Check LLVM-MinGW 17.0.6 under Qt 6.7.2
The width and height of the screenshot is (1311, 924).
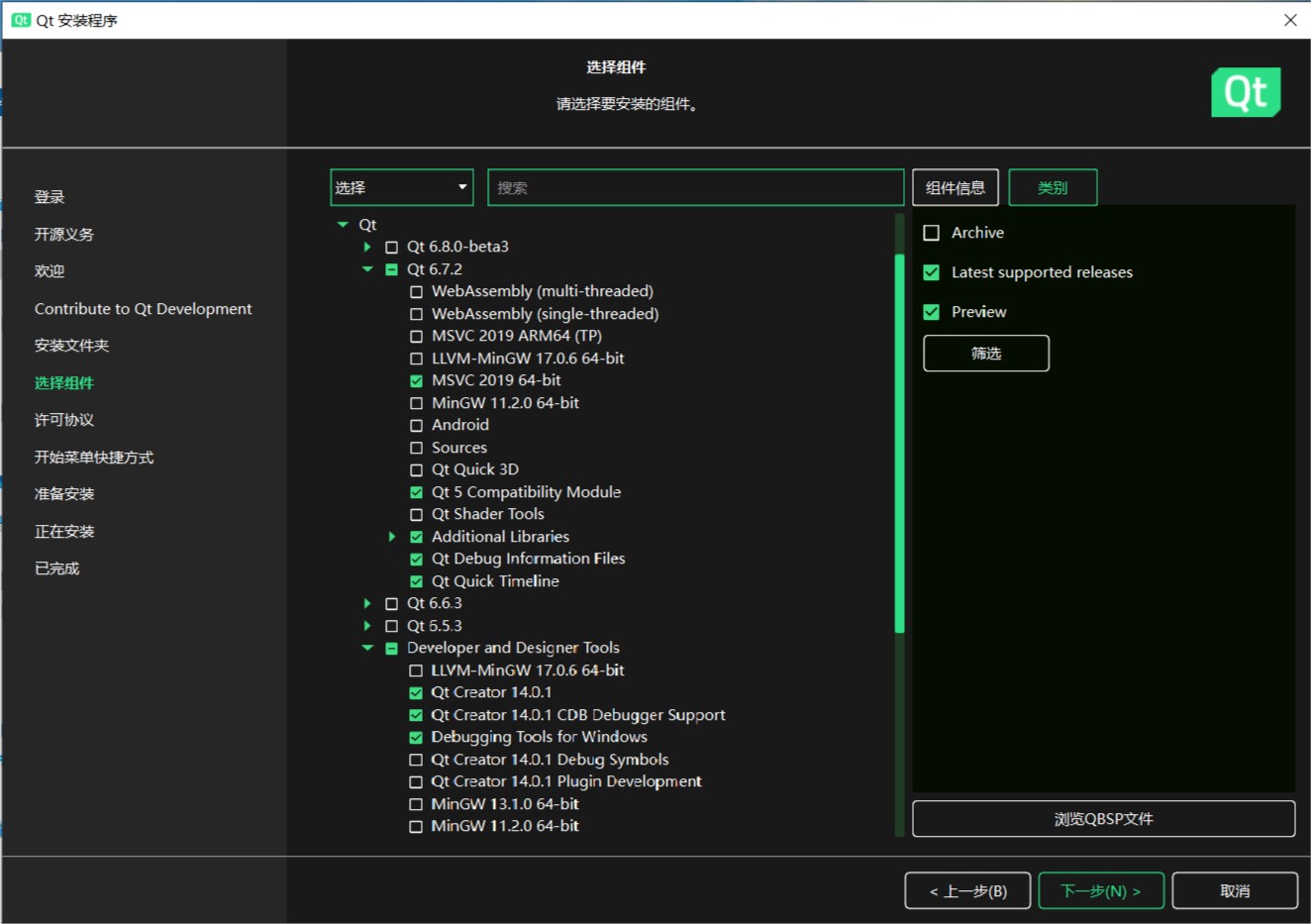[x=416, y=359]
